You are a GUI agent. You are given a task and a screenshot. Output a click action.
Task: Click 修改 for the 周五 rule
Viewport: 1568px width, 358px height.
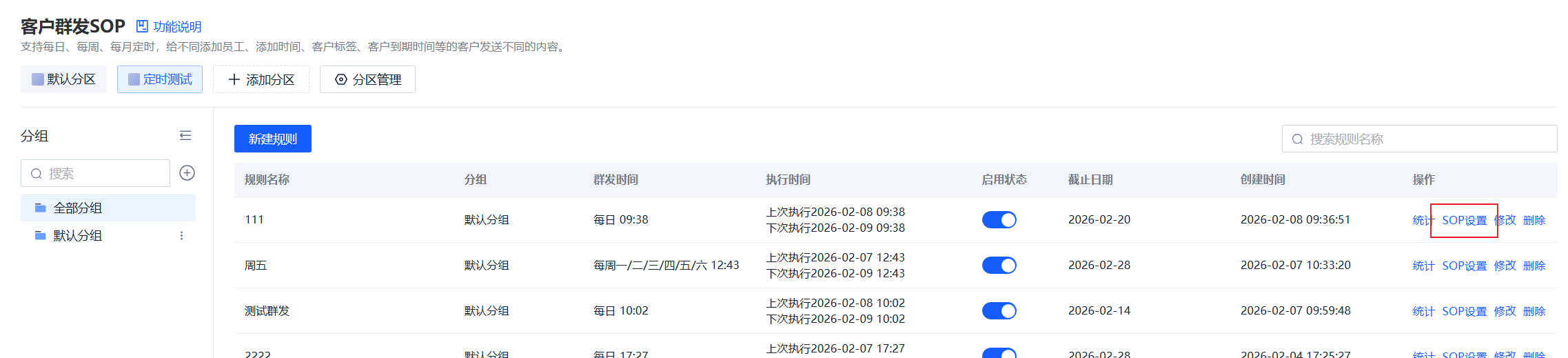tap(1505, 266)
